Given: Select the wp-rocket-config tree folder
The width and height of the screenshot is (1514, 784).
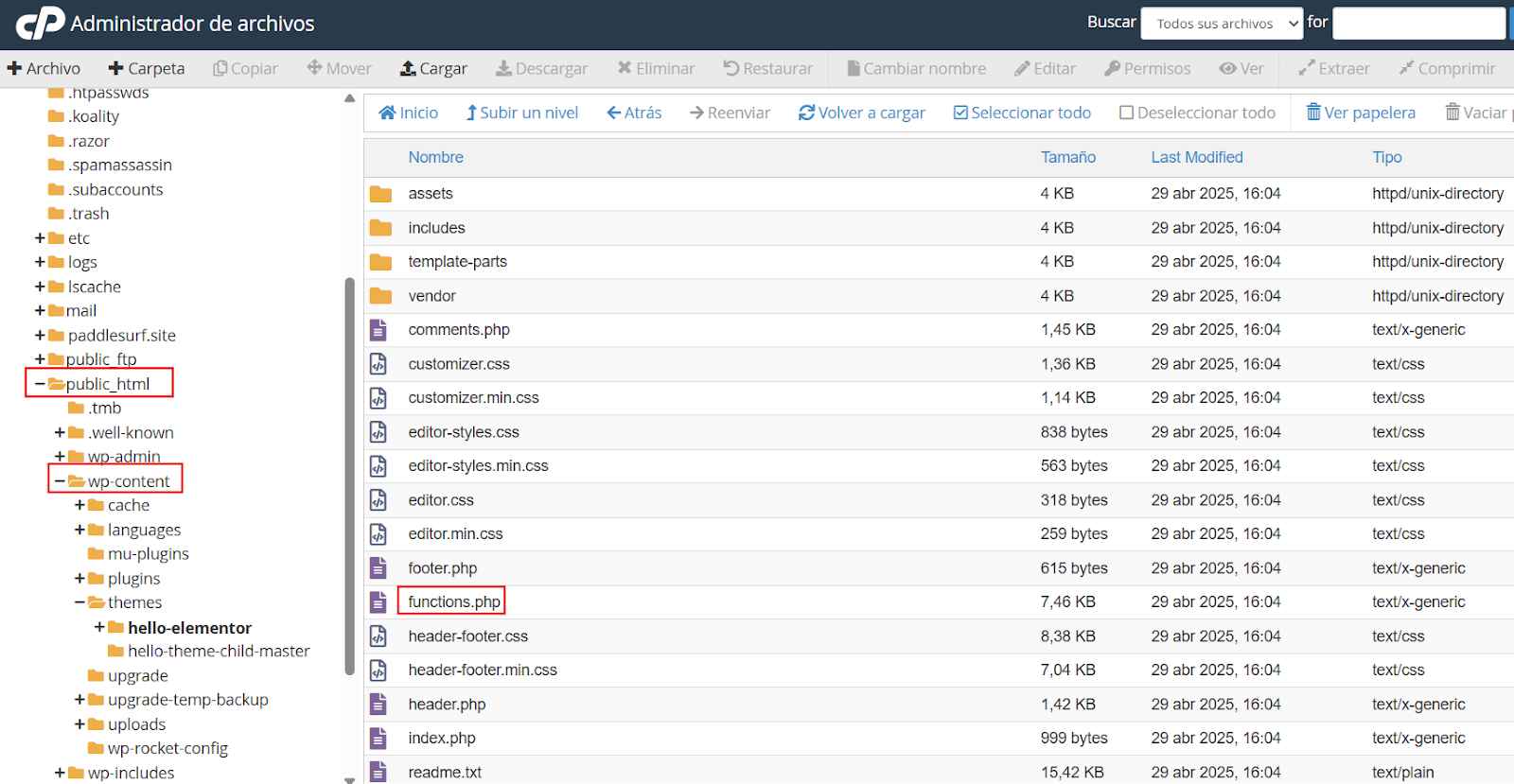Looking at the screenshot, I should click(x=167, y=748).
